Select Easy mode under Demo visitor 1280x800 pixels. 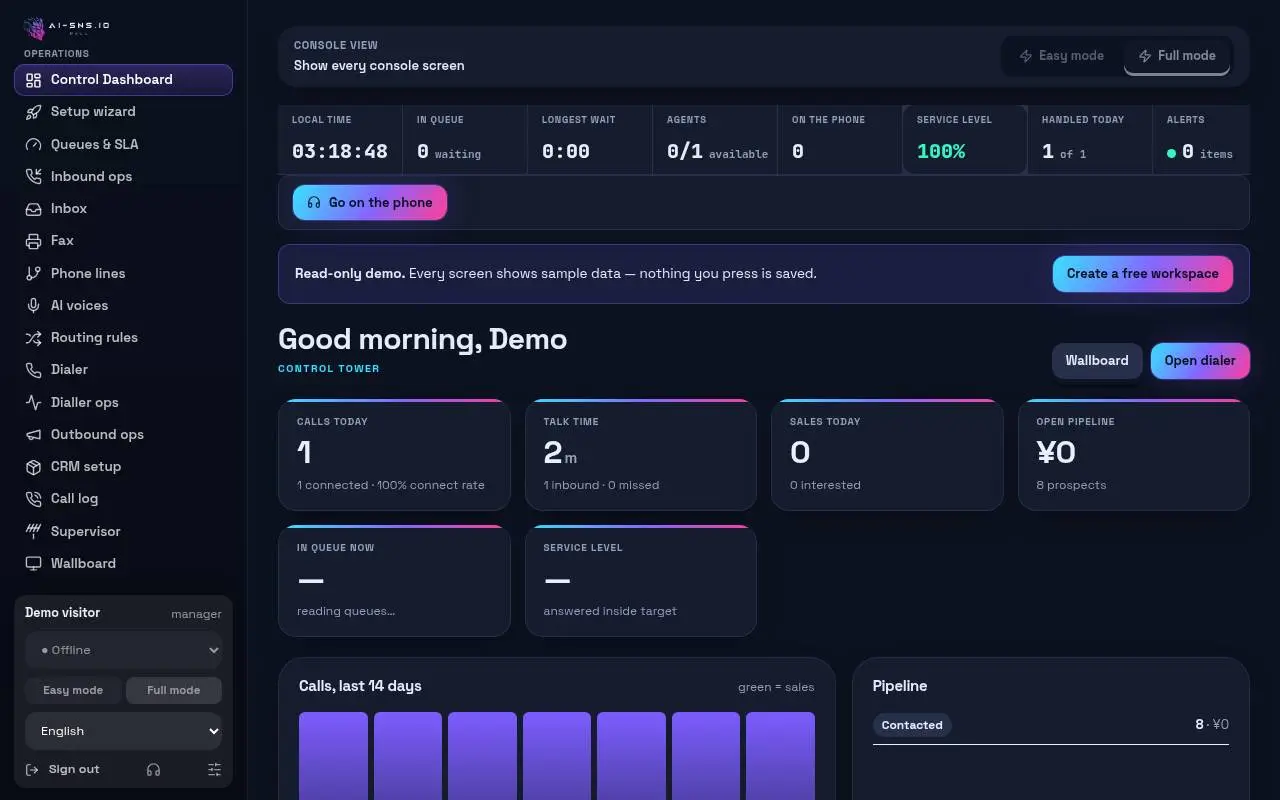pyautogui.click(x=73, y=690)
